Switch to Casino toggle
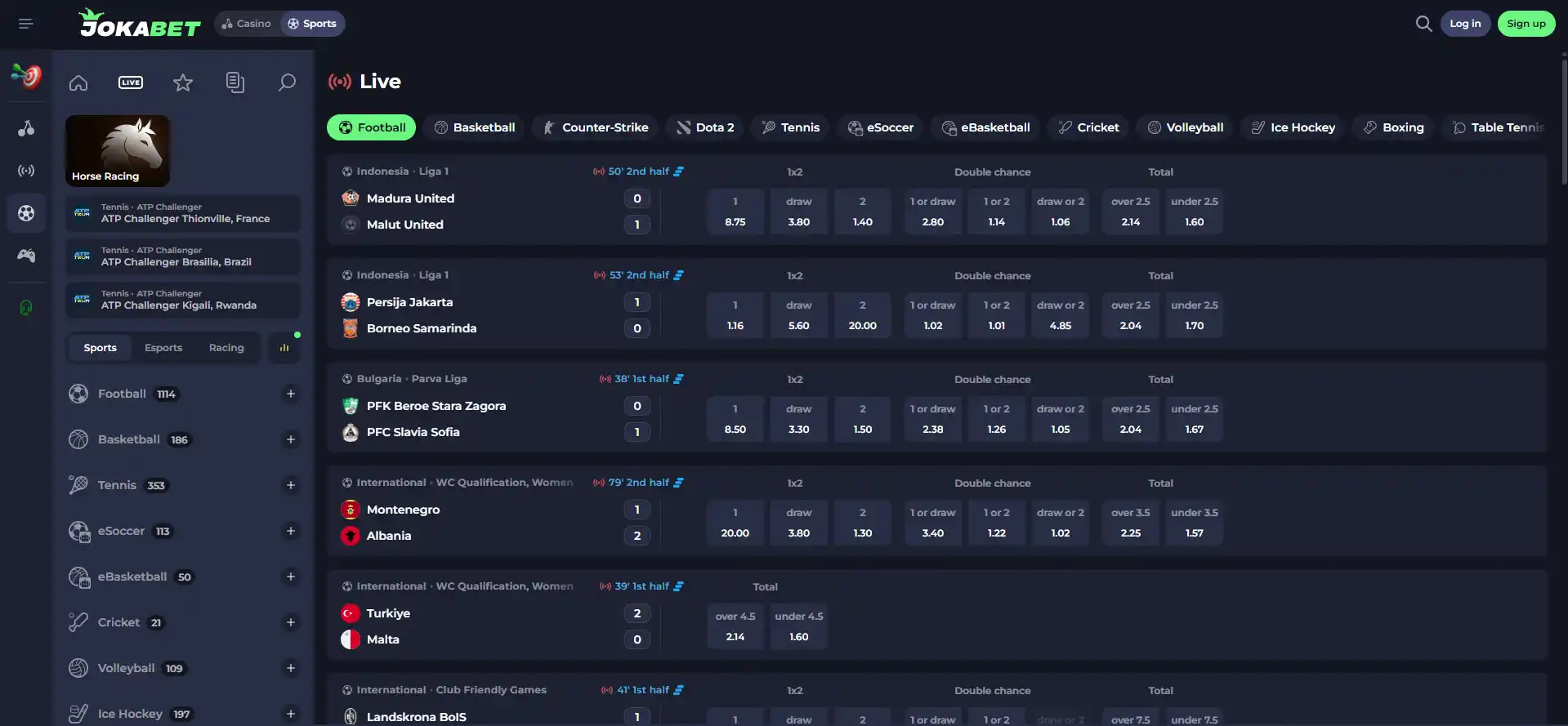Viewport: 1568px width, 726px height. coord(246,24)
